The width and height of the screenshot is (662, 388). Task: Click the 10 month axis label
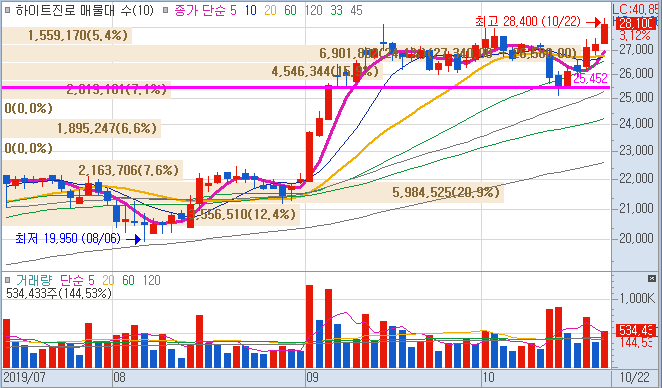tap(488, 377)
